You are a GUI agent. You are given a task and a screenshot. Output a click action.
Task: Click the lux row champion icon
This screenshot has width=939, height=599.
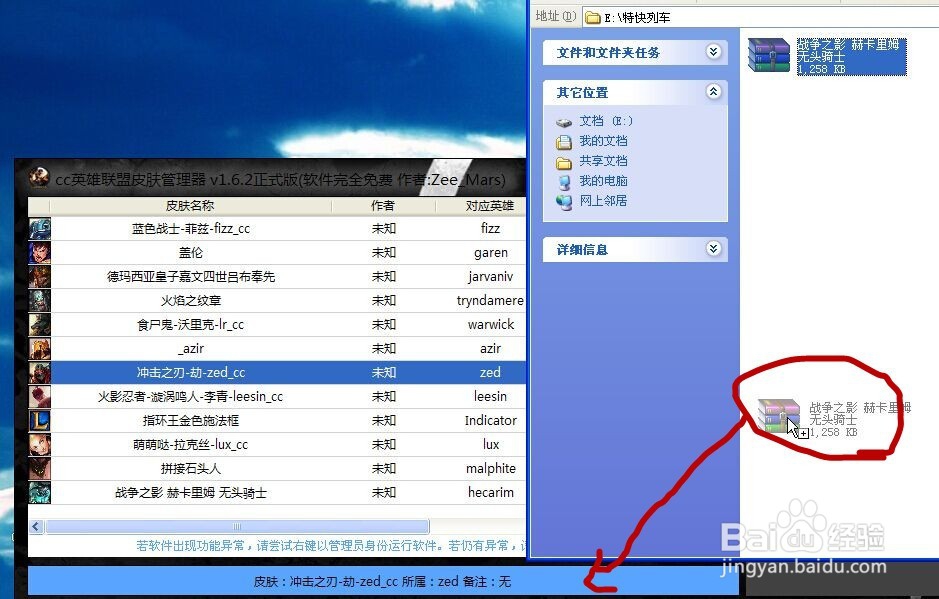[x=40, y=444]
